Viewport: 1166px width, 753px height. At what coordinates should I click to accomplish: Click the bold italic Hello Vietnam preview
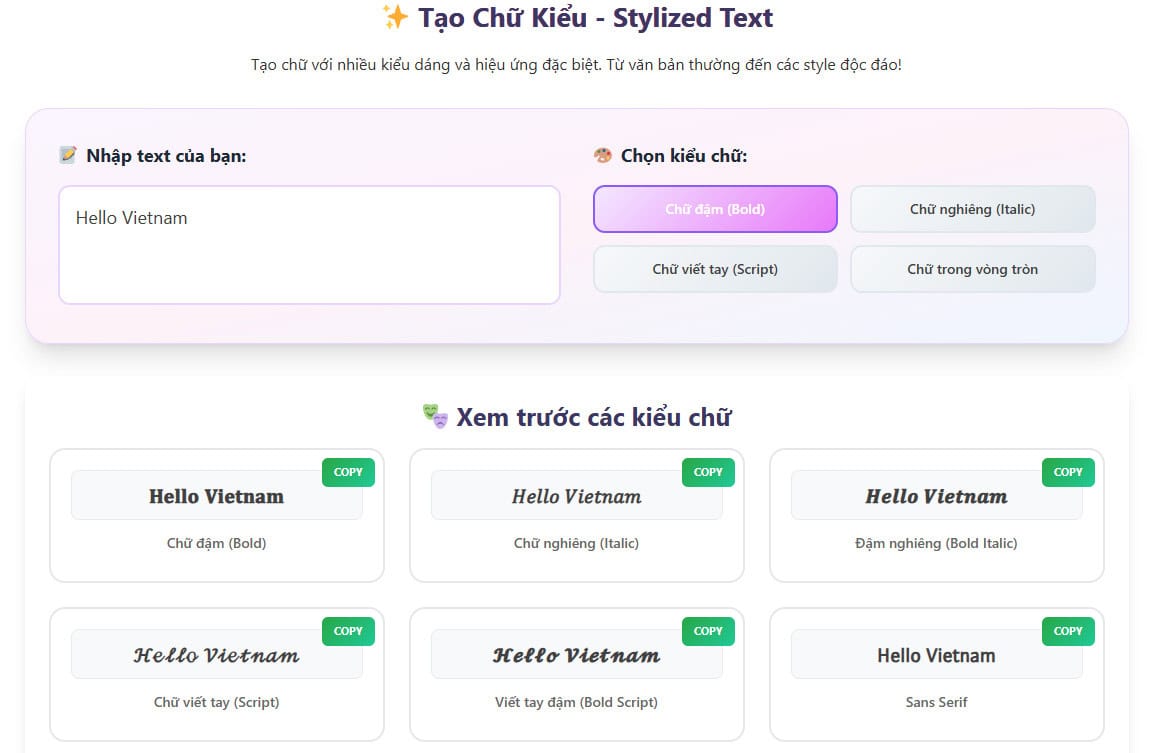tap(936, 496)
